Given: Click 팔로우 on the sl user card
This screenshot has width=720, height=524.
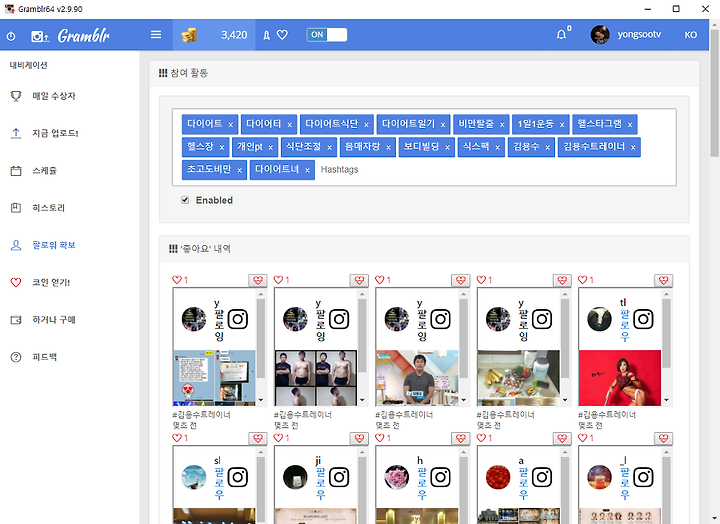Looking at the screenshot, I should [x=219, y=483].
